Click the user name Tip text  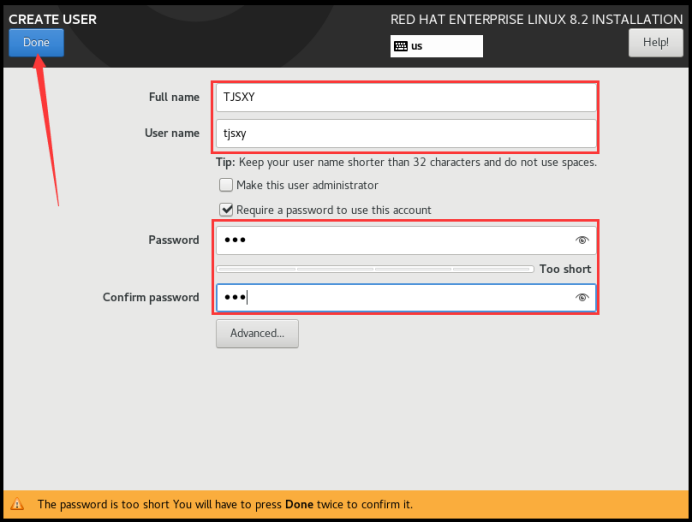click(x=406, y=162)
